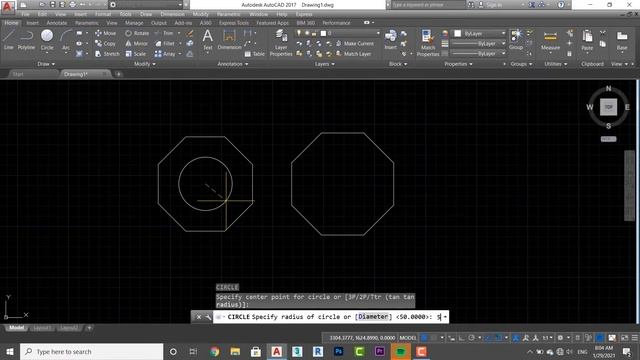Choose the Diameter option in command line
The height and width of the screenshot is (360, 640).
373,317
